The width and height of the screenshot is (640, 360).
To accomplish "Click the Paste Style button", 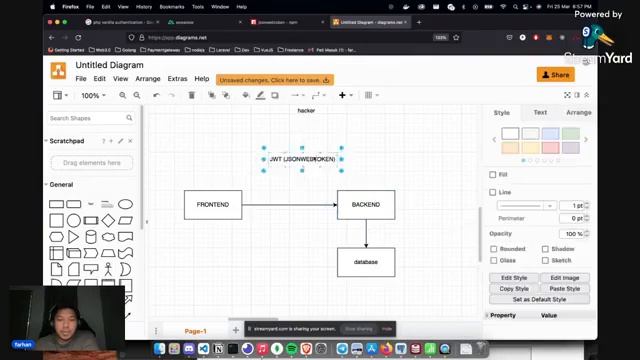I will click(x=564, y=289).
